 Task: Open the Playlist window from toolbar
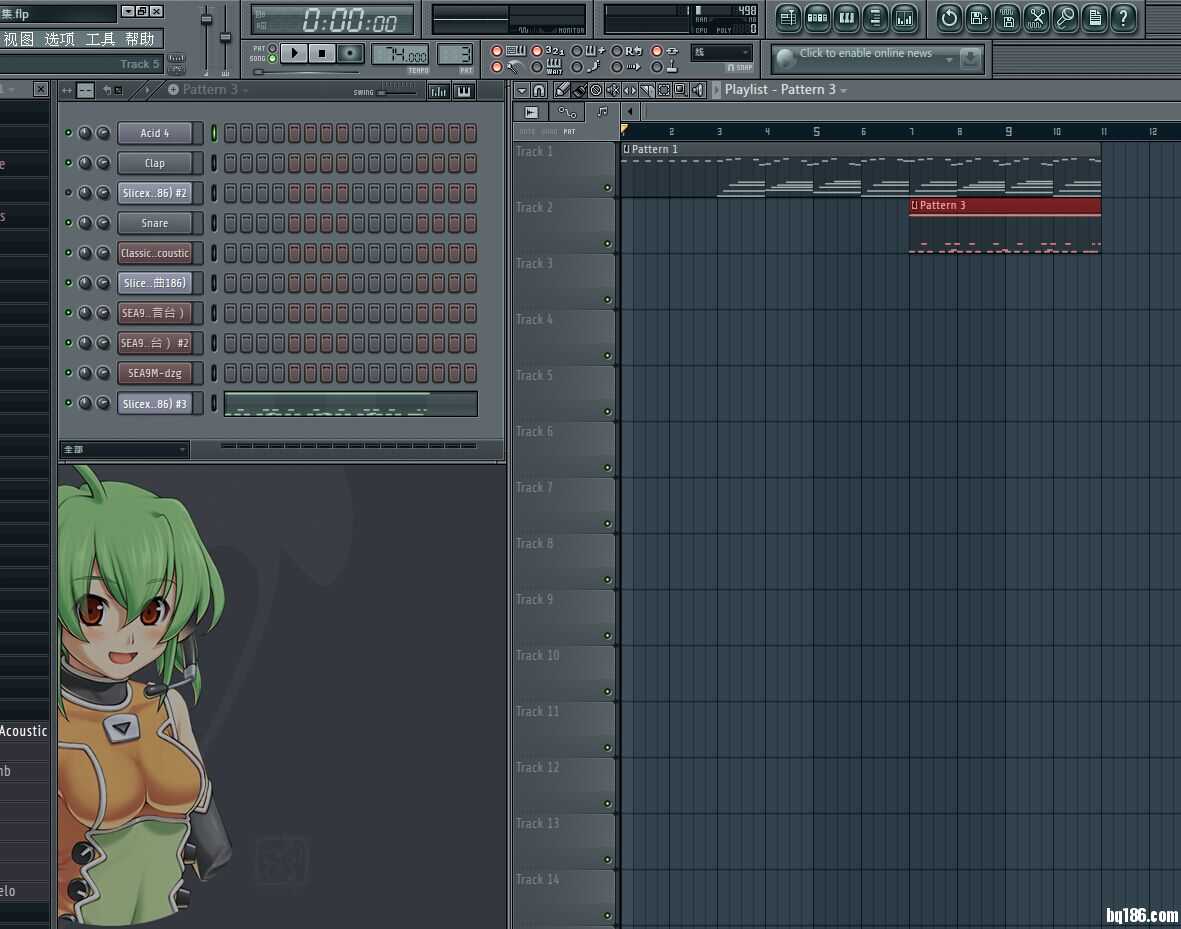(789, 17)
